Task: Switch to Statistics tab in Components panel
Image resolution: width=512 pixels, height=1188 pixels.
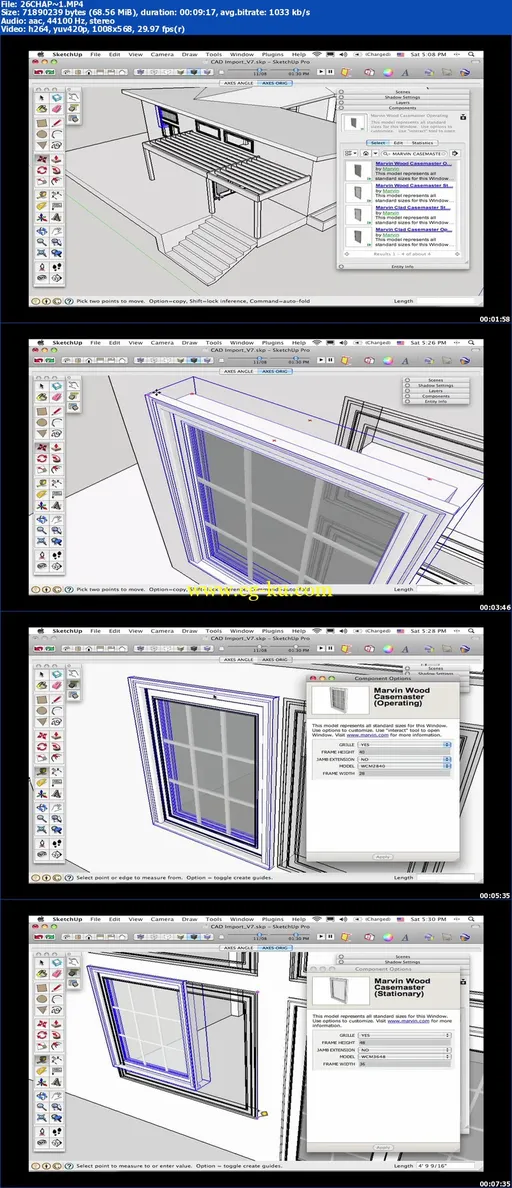Action: [x=423, y=142]
